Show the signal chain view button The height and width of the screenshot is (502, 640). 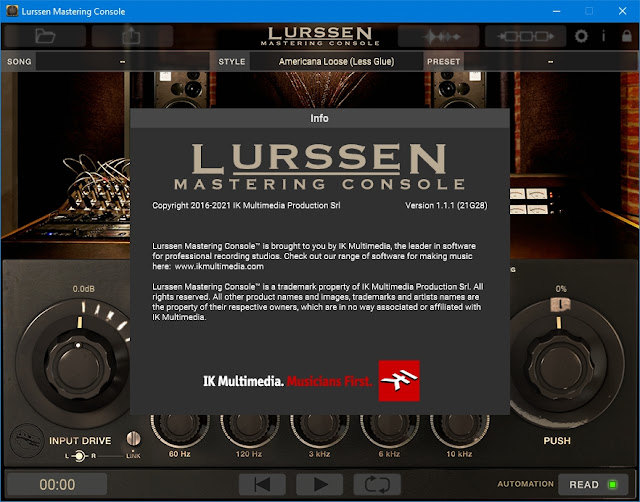point(525,36)
